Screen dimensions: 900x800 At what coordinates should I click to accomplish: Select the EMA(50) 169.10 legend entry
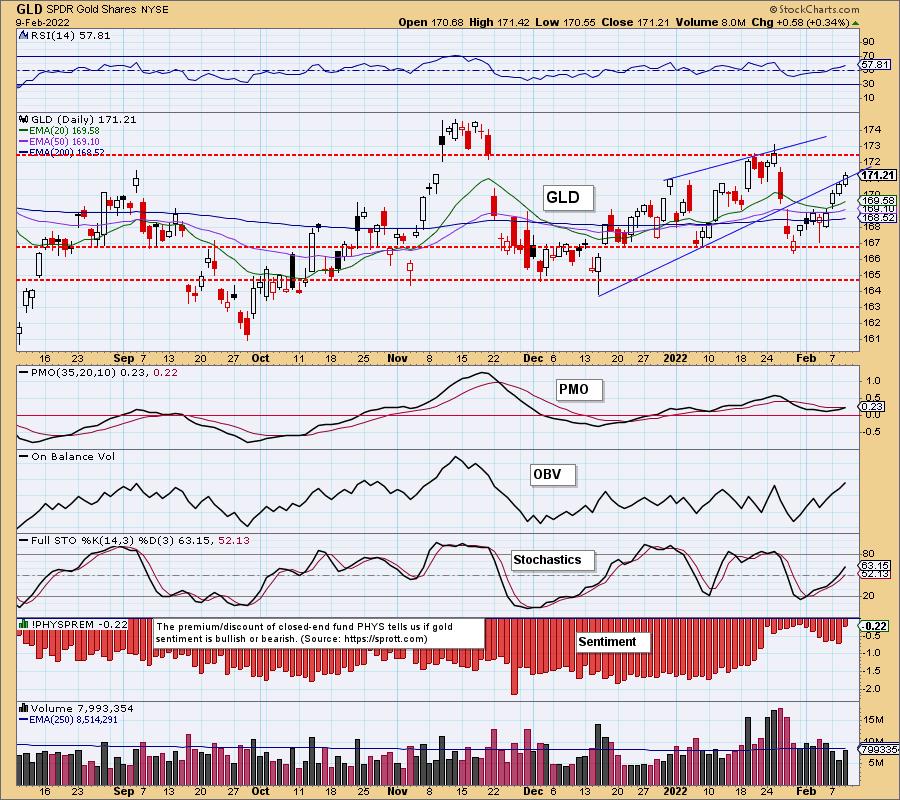click(59, 141)
